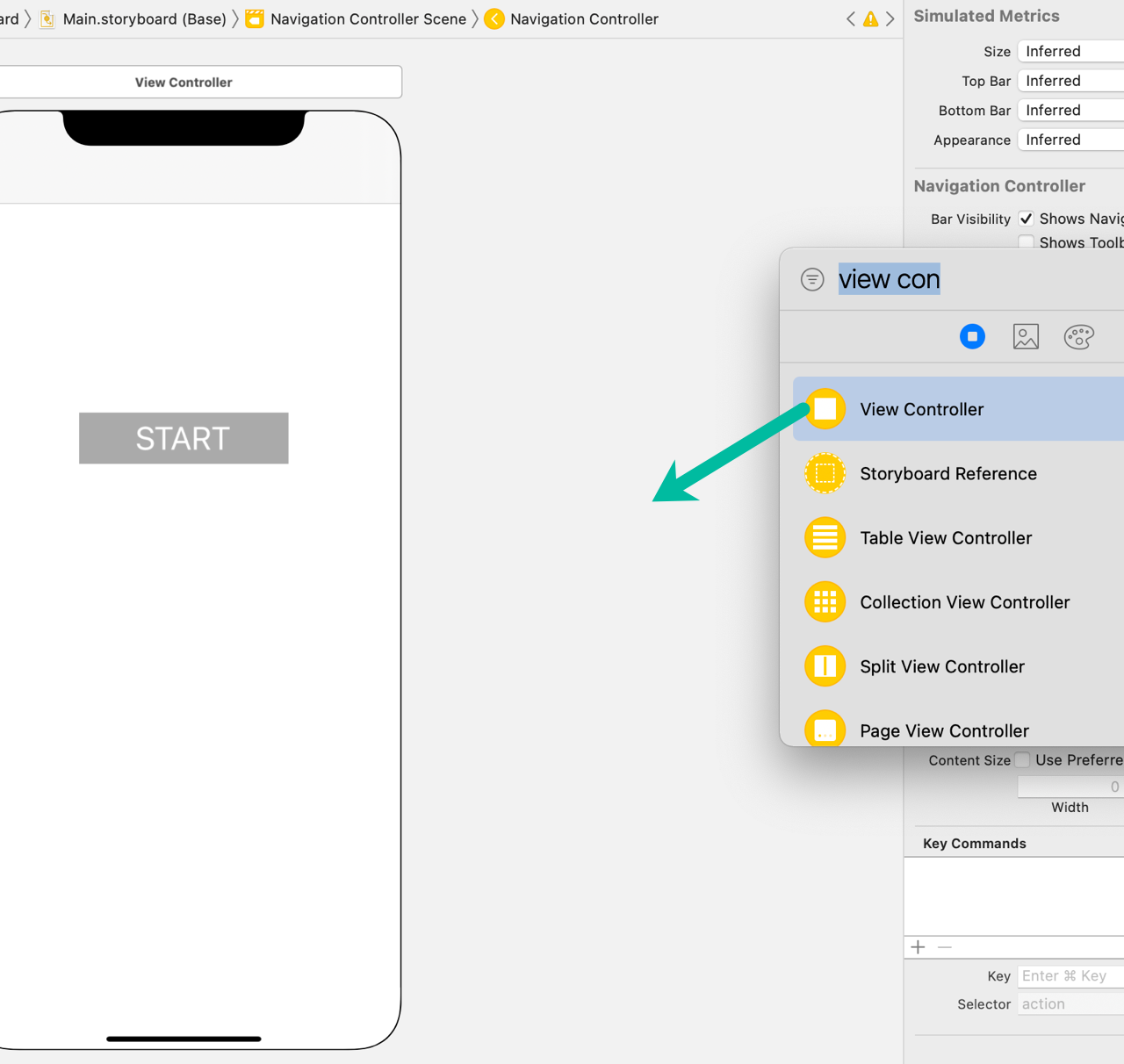1124x1064 pixels.
Task: Click the Key Commands list area
Action: click(1014, 896)
